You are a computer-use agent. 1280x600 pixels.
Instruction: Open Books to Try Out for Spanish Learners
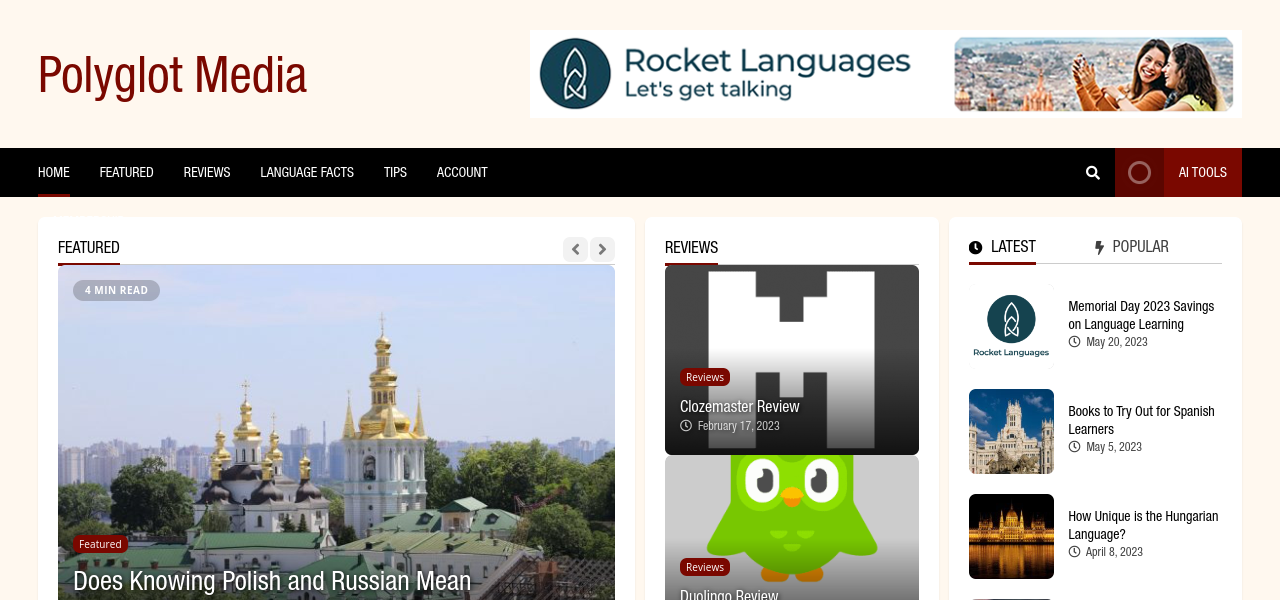pyautogui.click(x=1141, y=420)
